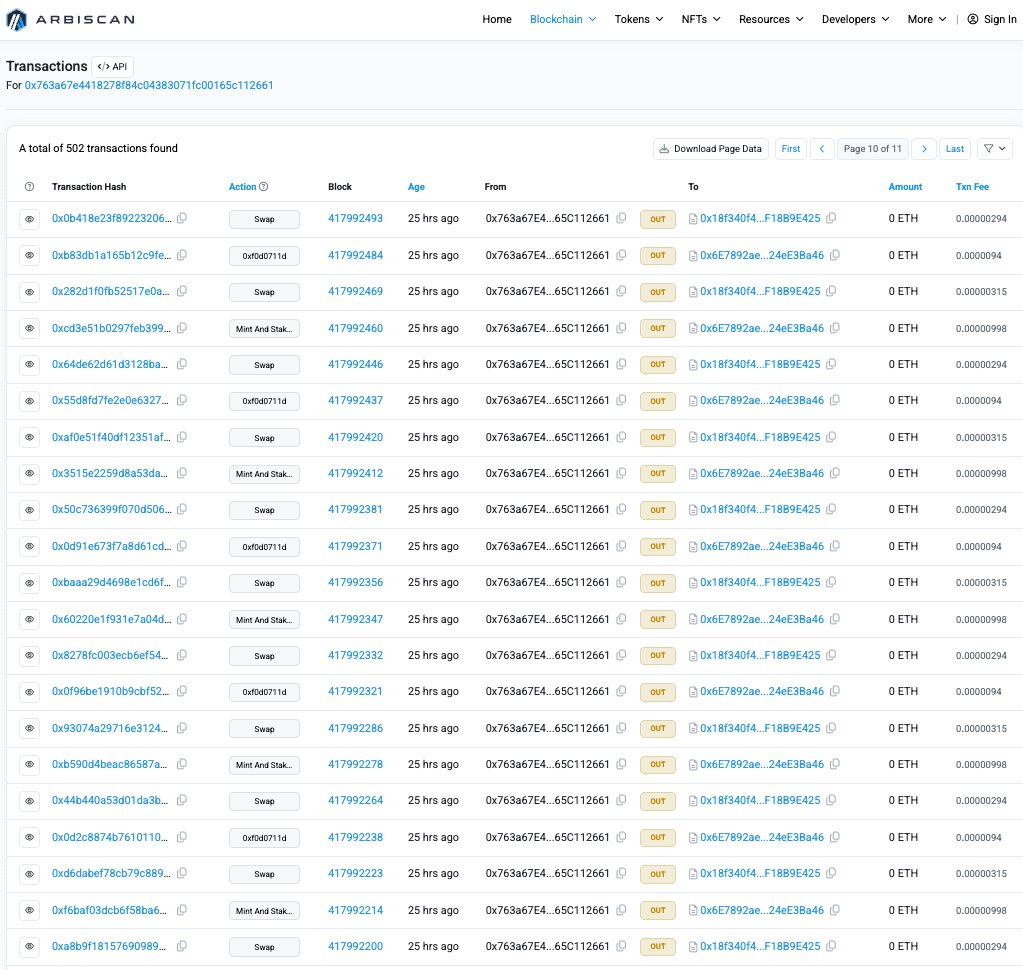The width and height of the screenshot is (1023, 970).
Task: Copy transaction hash 0x282d1f0fb52517e0a
Action: (182, 291)
